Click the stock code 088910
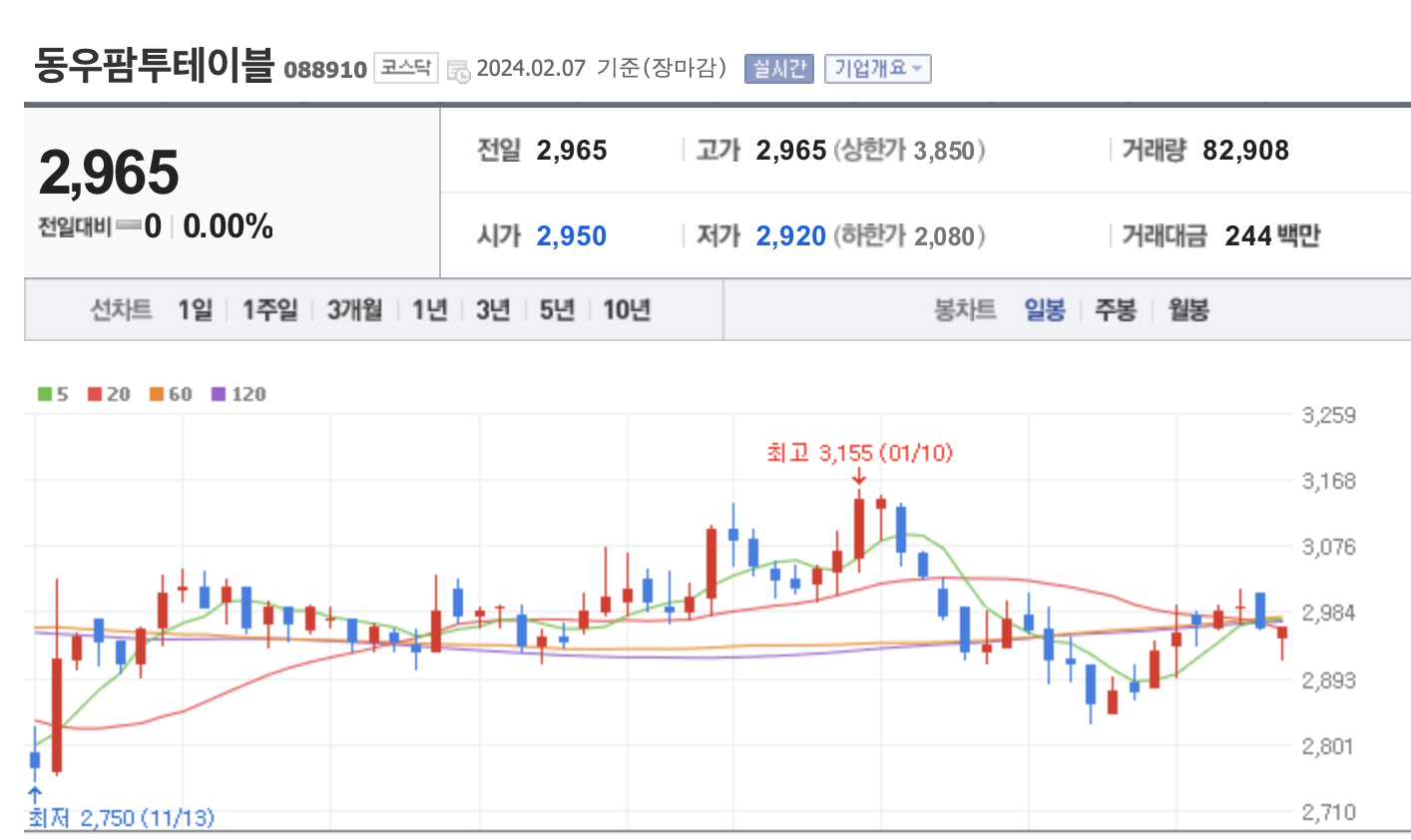Image resolution: width=1411 pixels, height=840 pixels. point(325,70)
